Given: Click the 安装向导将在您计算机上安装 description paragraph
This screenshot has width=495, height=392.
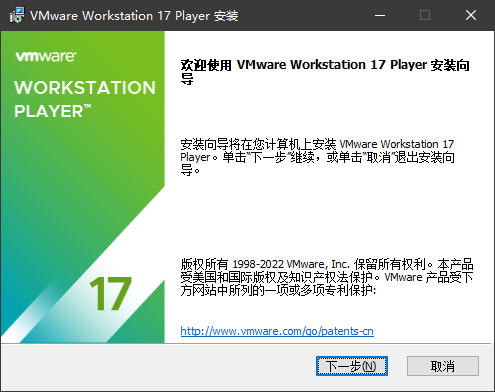Looking at the screenshot, I should (x=317, y=157).
